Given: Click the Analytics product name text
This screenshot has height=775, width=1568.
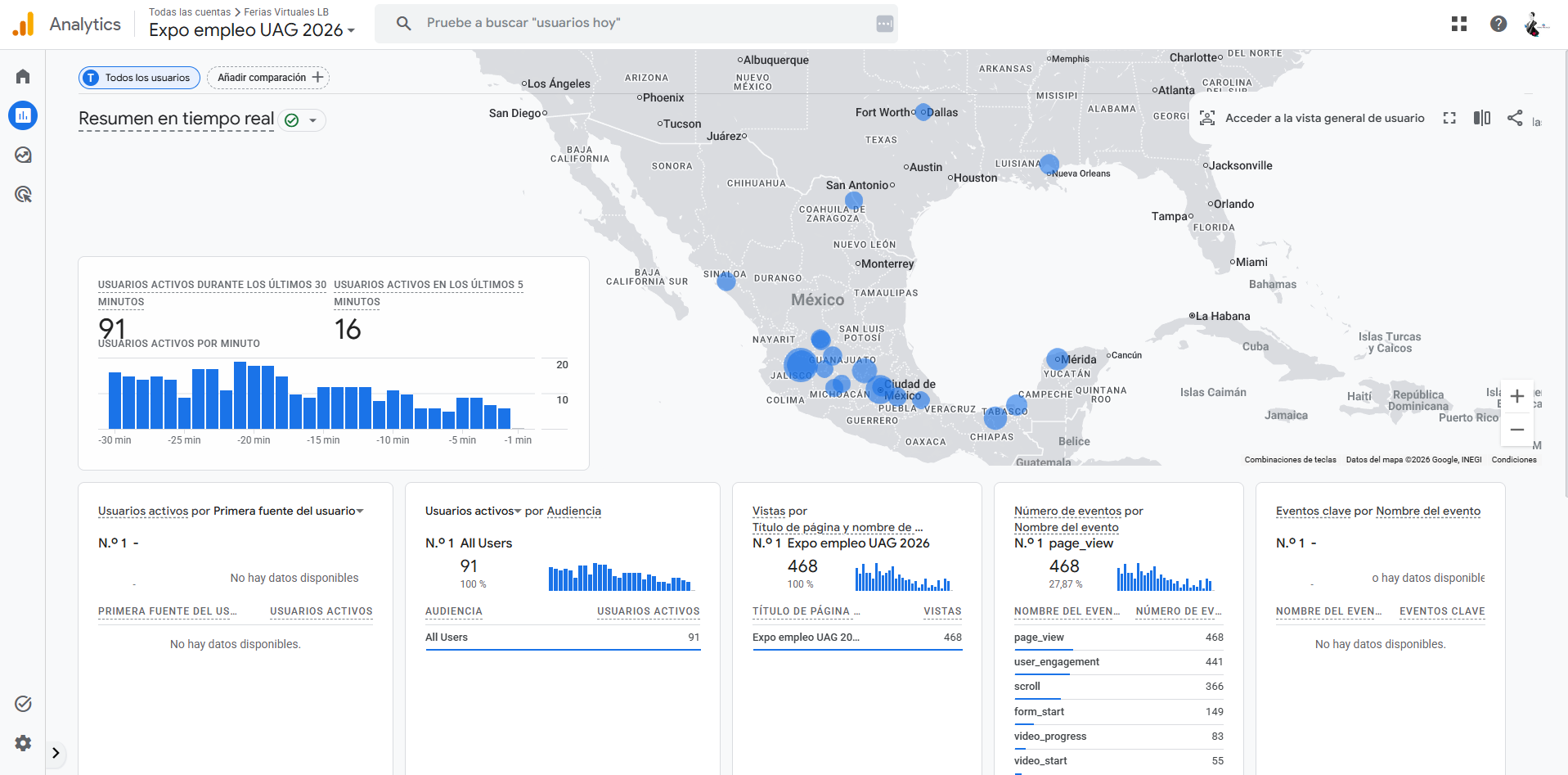Looking at the screenshot, I should click(85, 25).
